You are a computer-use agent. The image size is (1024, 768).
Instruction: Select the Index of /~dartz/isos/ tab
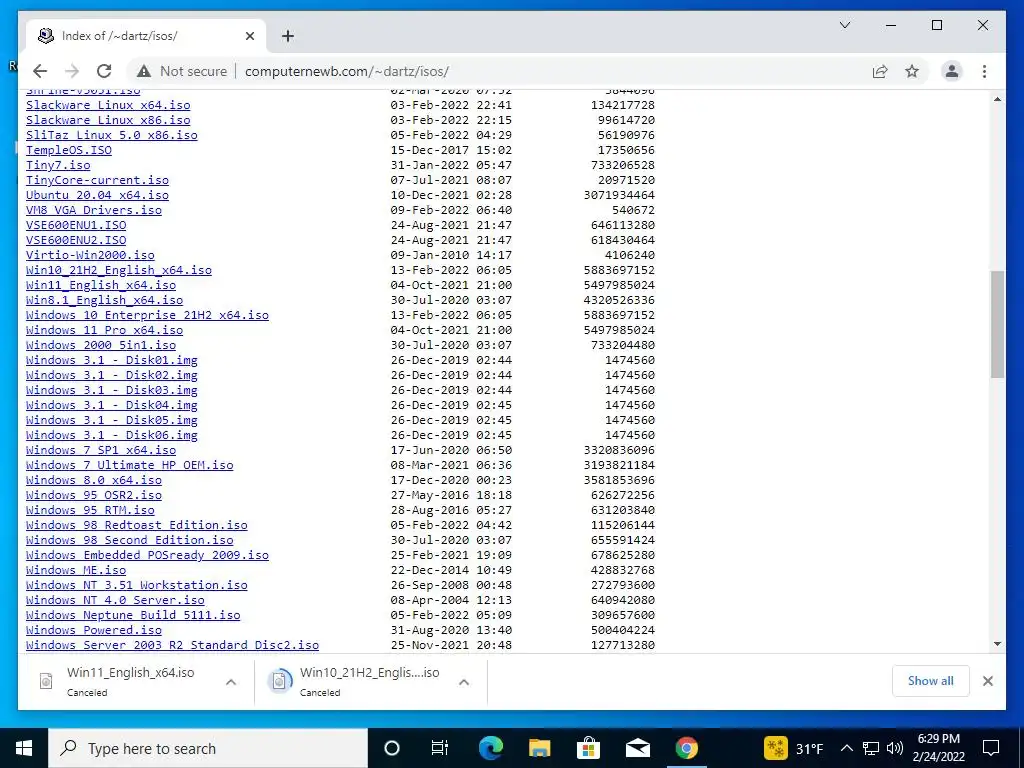point(144,36)
